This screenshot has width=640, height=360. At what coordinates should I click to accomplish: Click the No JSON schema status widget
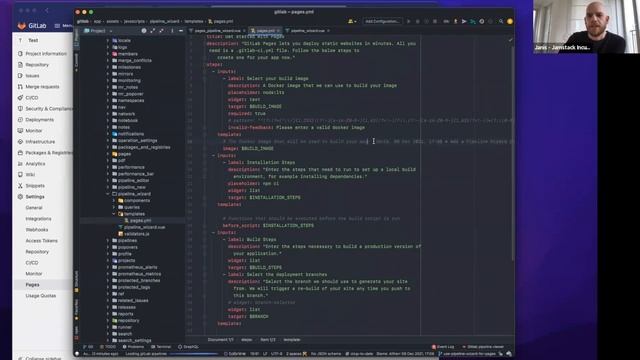(325, 353)
